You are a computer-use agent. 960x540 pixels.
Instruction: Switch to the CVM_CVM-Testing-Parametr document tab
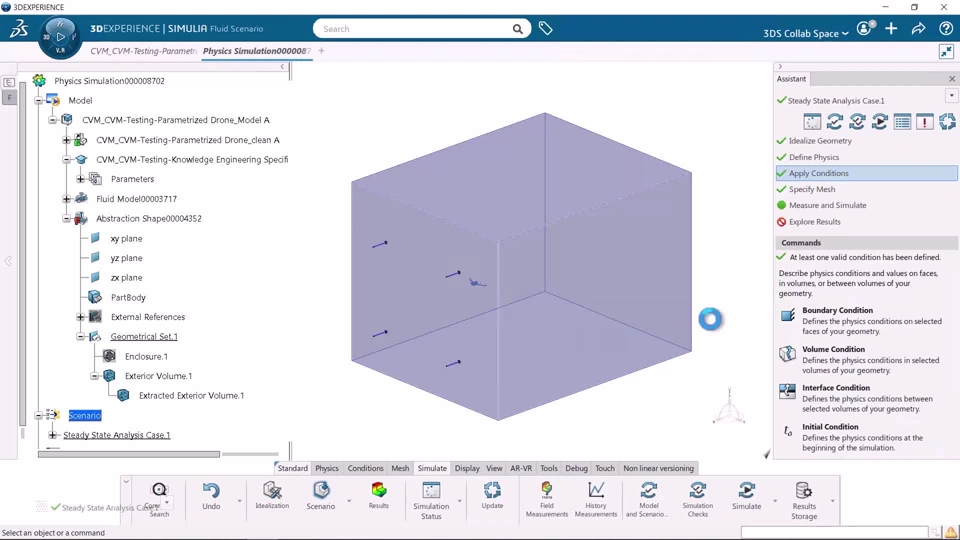143,51
